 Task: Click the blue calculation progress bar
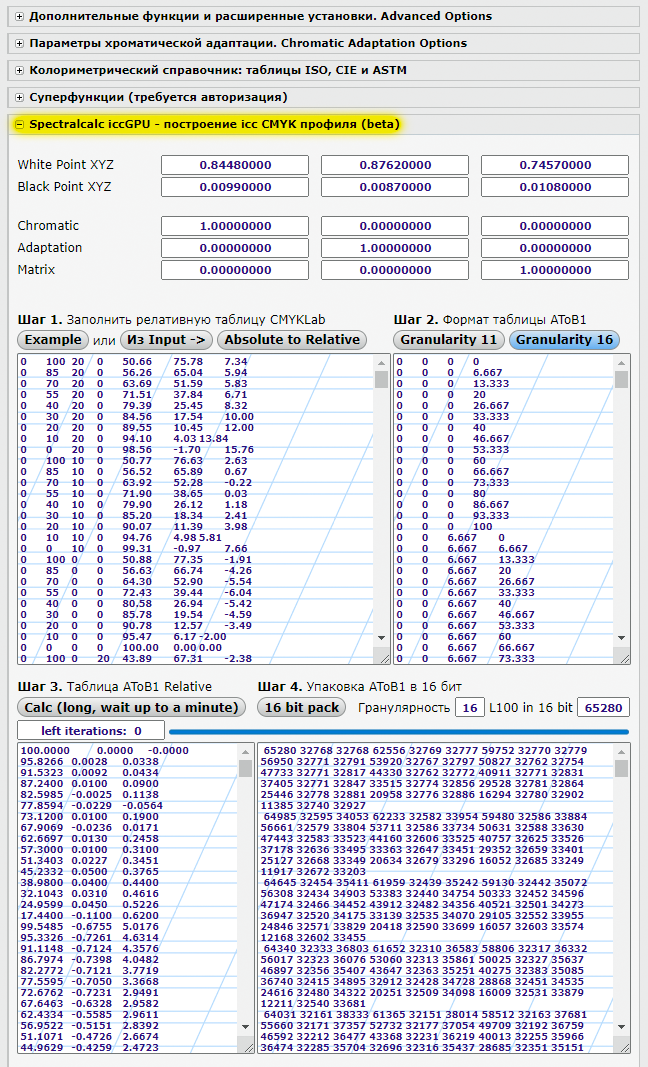point(399,731)
